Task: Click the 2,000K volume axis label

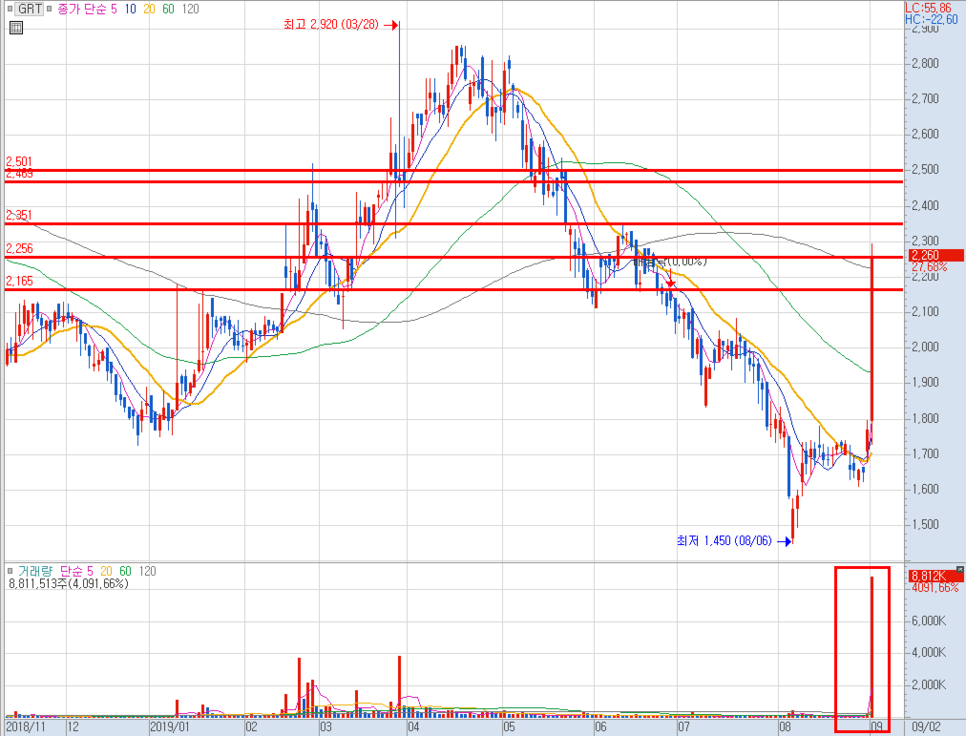Action: click(928, 684)
